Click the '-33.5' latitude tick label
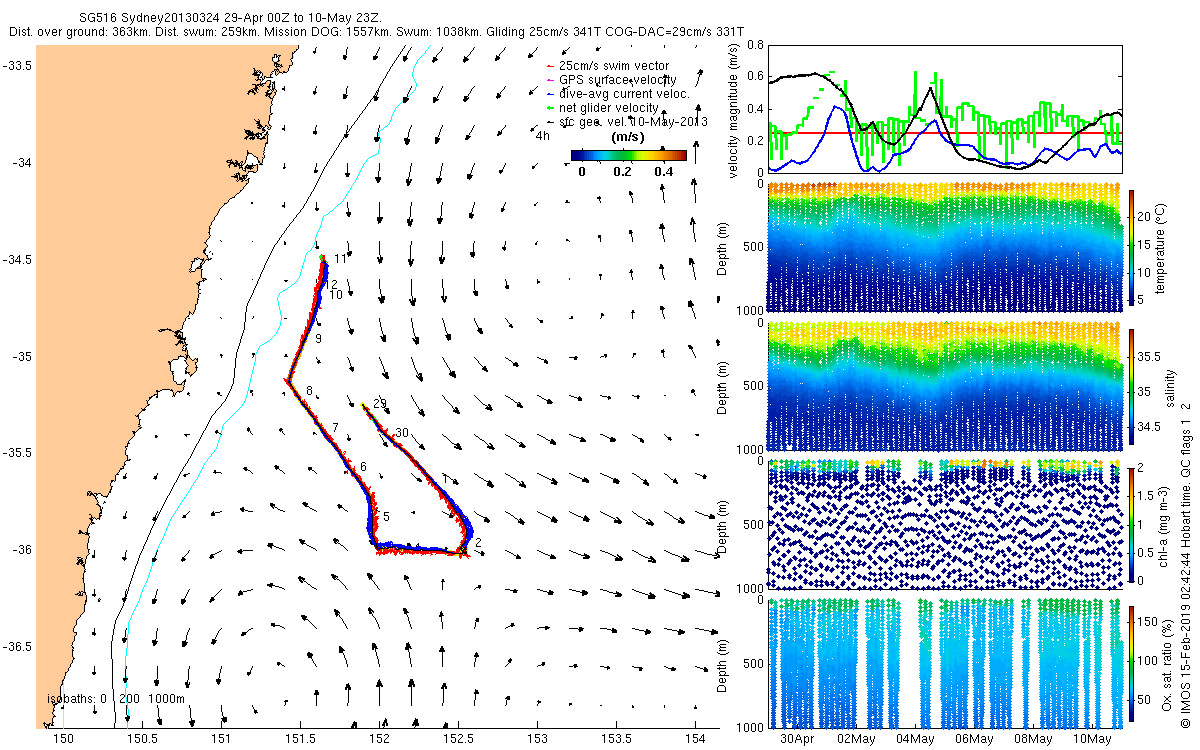This screenshot has width=1200, height=750. [x=16, y=66]
